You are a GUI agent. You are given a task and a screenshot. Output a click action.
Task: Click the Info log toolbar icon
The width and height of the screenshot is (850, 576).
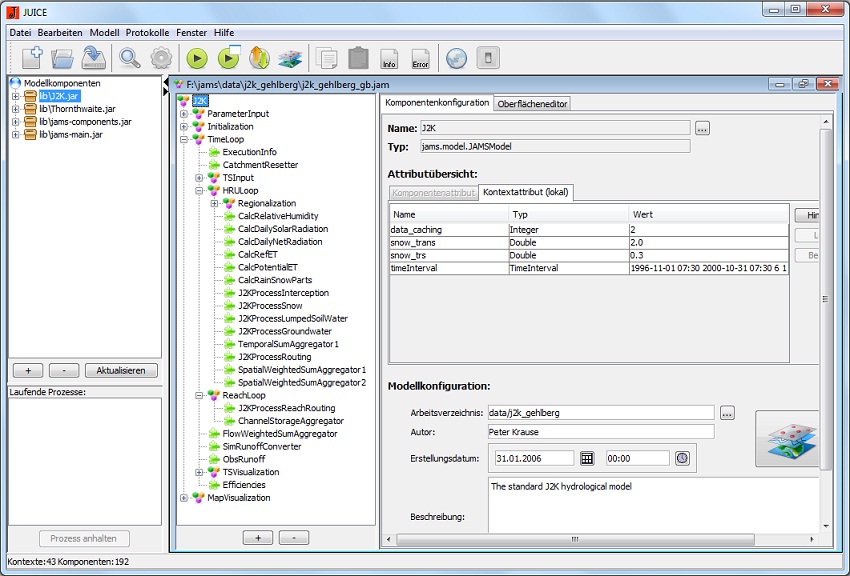(389, 58)
